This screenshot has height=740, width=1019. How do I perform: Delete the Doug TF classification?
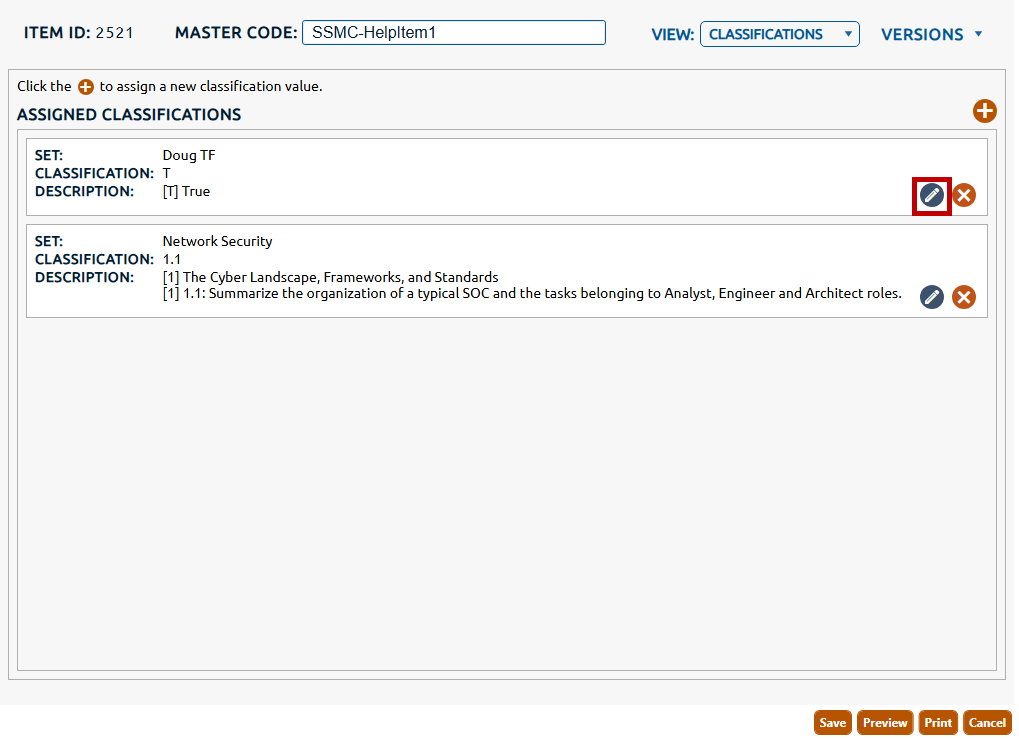(x=964, y=195)
